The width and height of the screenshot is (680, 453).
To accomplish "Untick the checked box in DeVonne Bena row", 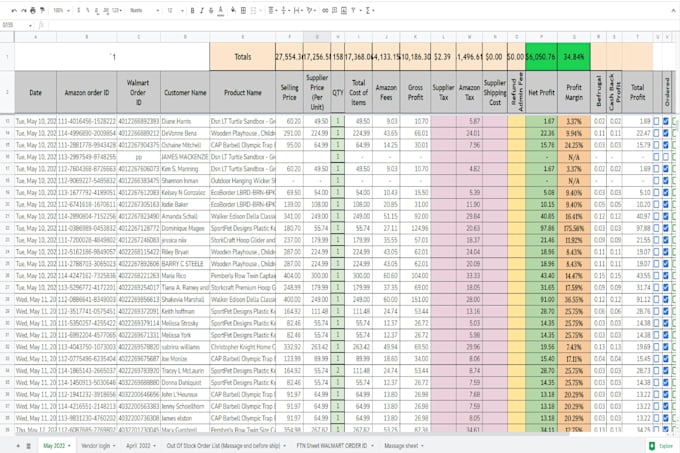I will (x=666, y=133).
